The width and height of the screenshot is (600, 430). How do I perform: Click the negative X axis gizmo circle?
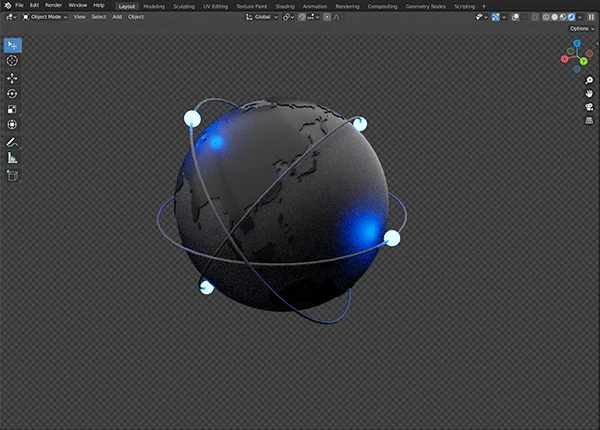point(590,54)
